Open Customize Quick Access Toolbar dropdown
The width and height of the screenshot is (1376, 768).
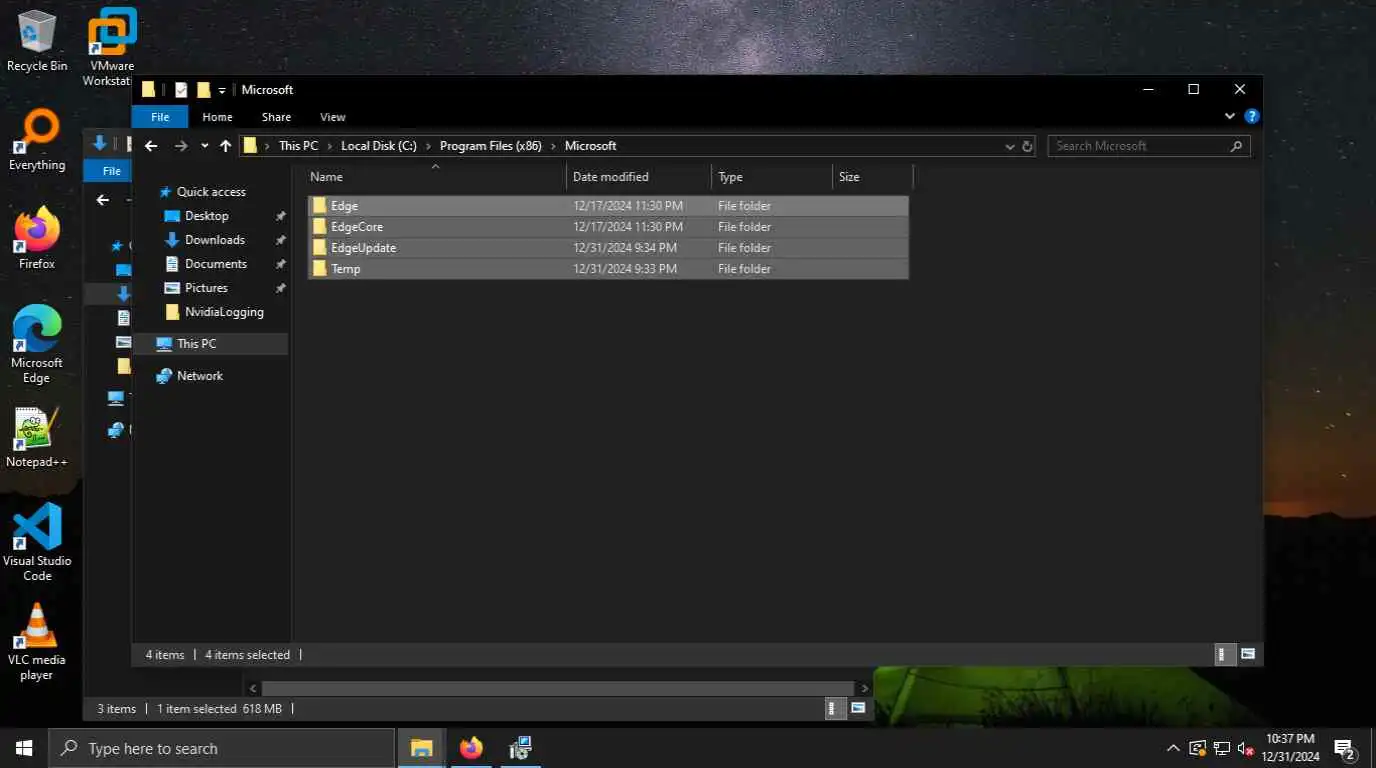pos(222,90)
